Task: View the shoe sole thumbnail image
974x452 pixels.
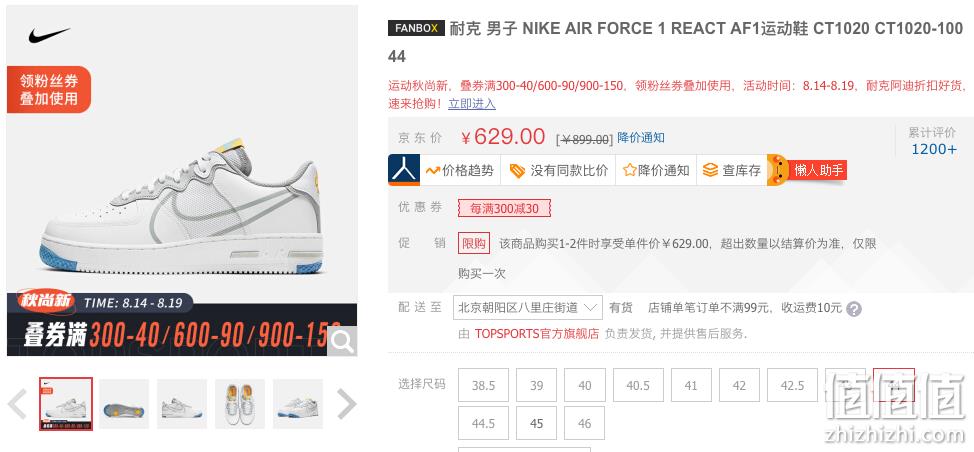Action: 124,404
